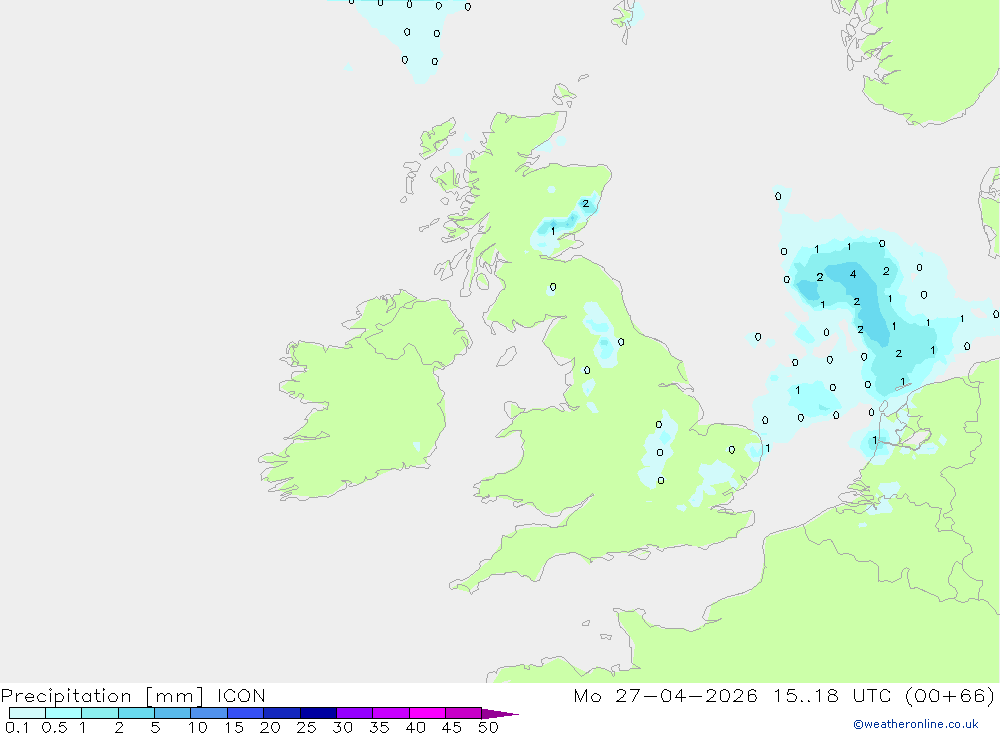1000x733 pixels.
Task: Pick the legend swatch between 10 and 15
Action: [x=209, y=713]
